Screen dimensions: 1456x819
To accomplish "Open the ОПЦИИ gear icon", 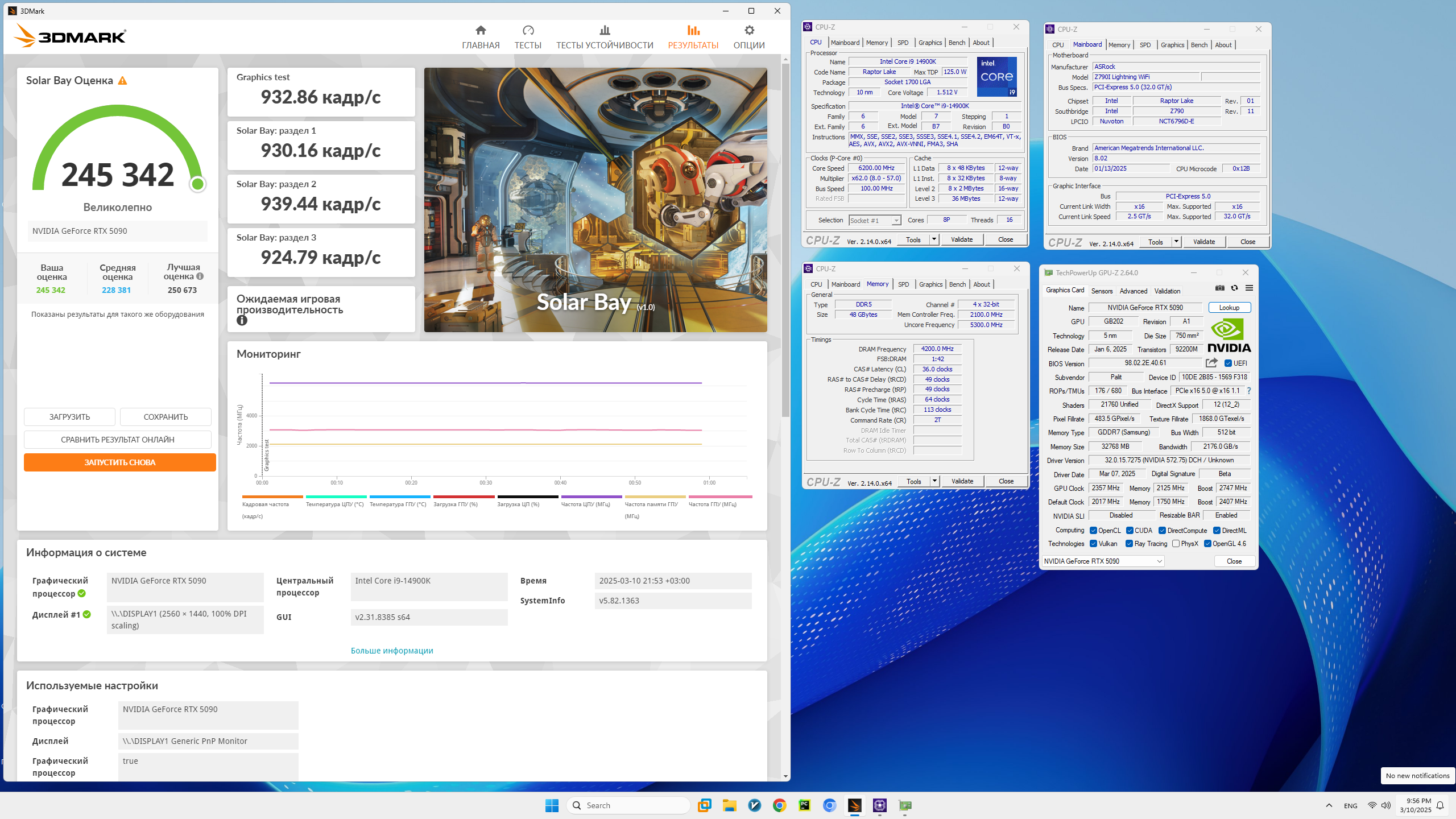I will [x=749, y=30].
